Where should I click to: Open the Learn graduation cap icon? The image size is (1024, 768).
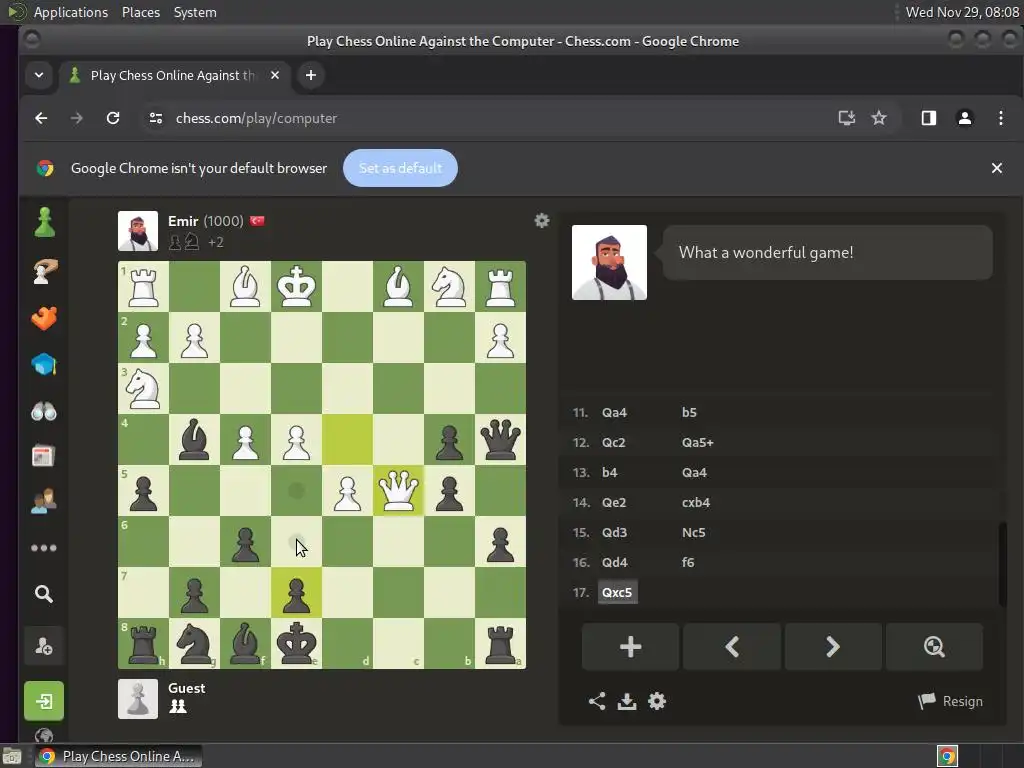tap(44, 364)
